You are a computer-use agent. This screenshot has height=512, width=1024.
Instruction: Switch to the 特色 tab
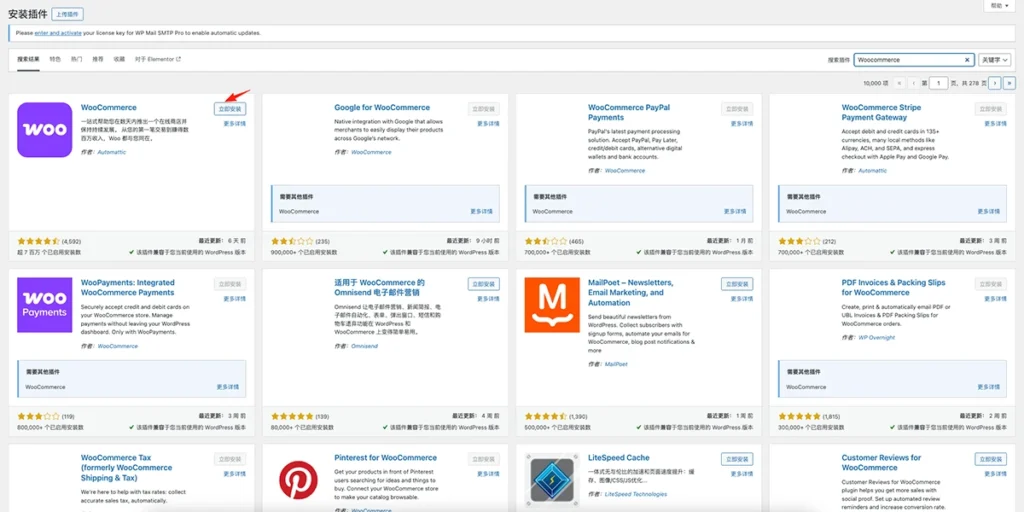[x=55, y=59]
